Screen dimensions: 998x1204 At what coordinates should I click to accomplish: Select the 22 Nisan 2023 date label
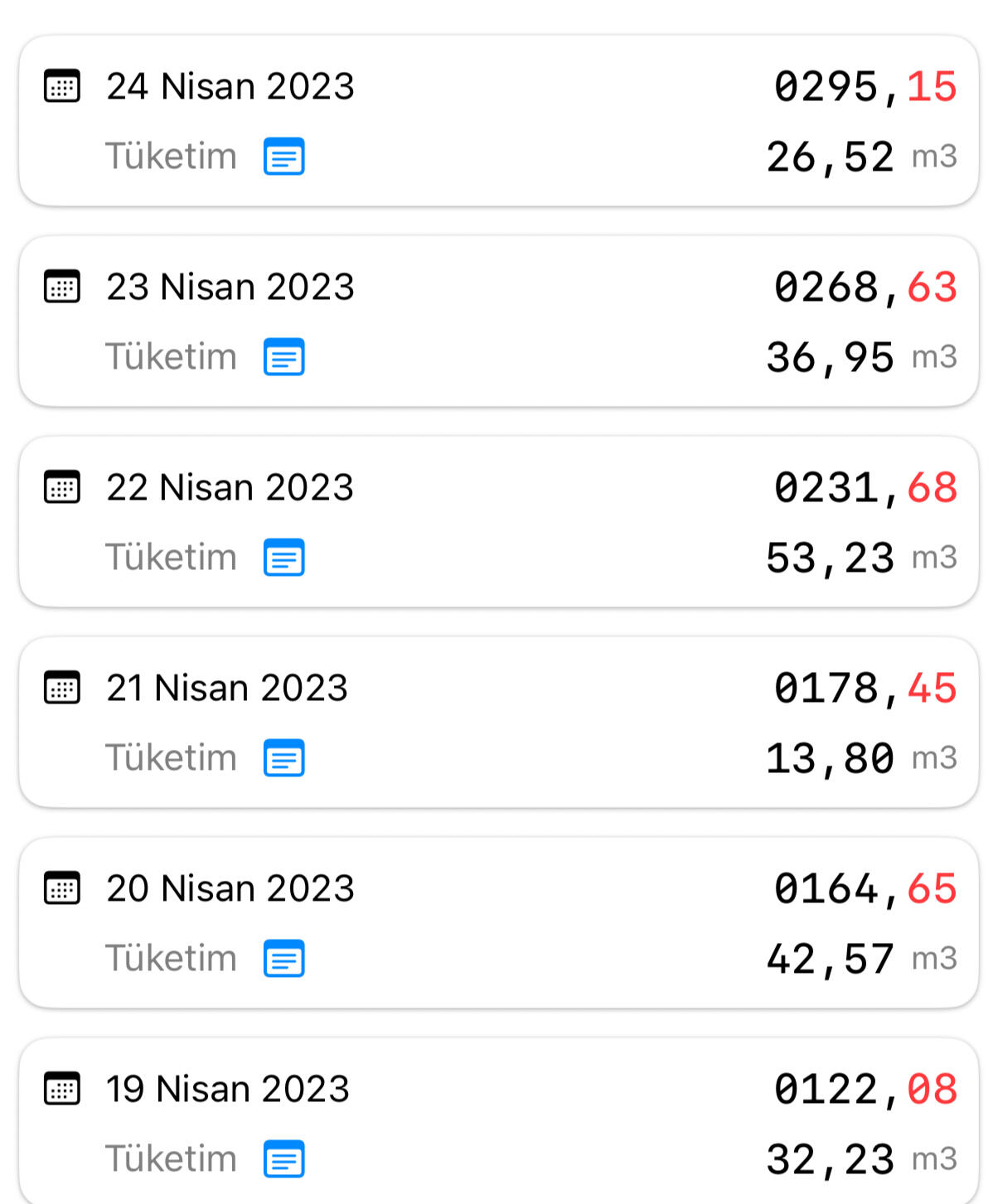[230, 487]
